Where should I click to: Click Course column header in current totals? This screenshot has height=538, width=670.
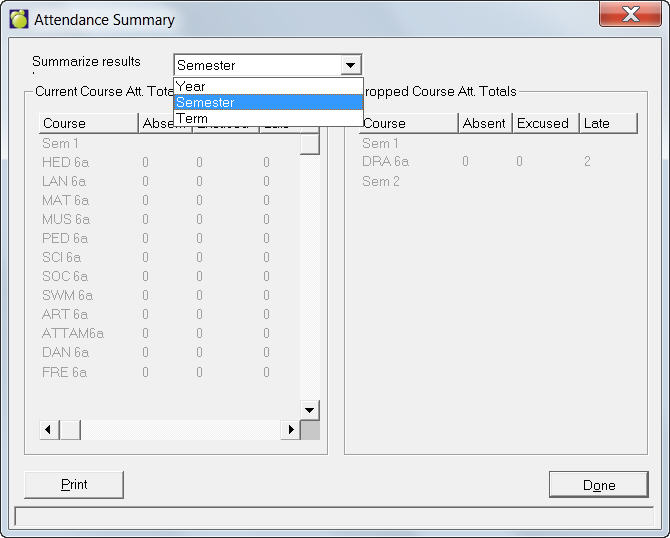pos(88,124)
